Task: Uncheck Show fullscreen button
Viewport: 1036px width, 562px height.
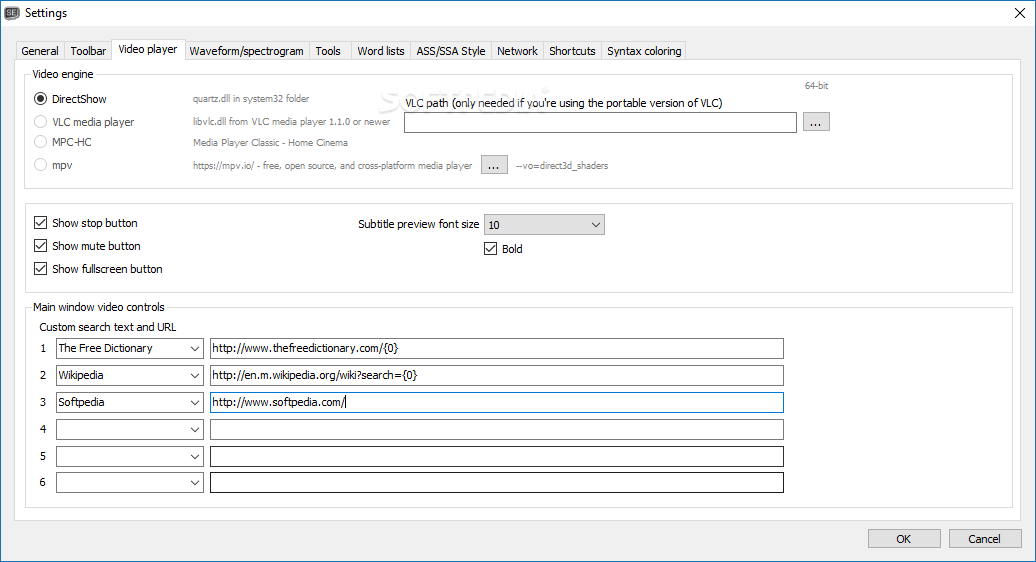Action: point(41,269)
